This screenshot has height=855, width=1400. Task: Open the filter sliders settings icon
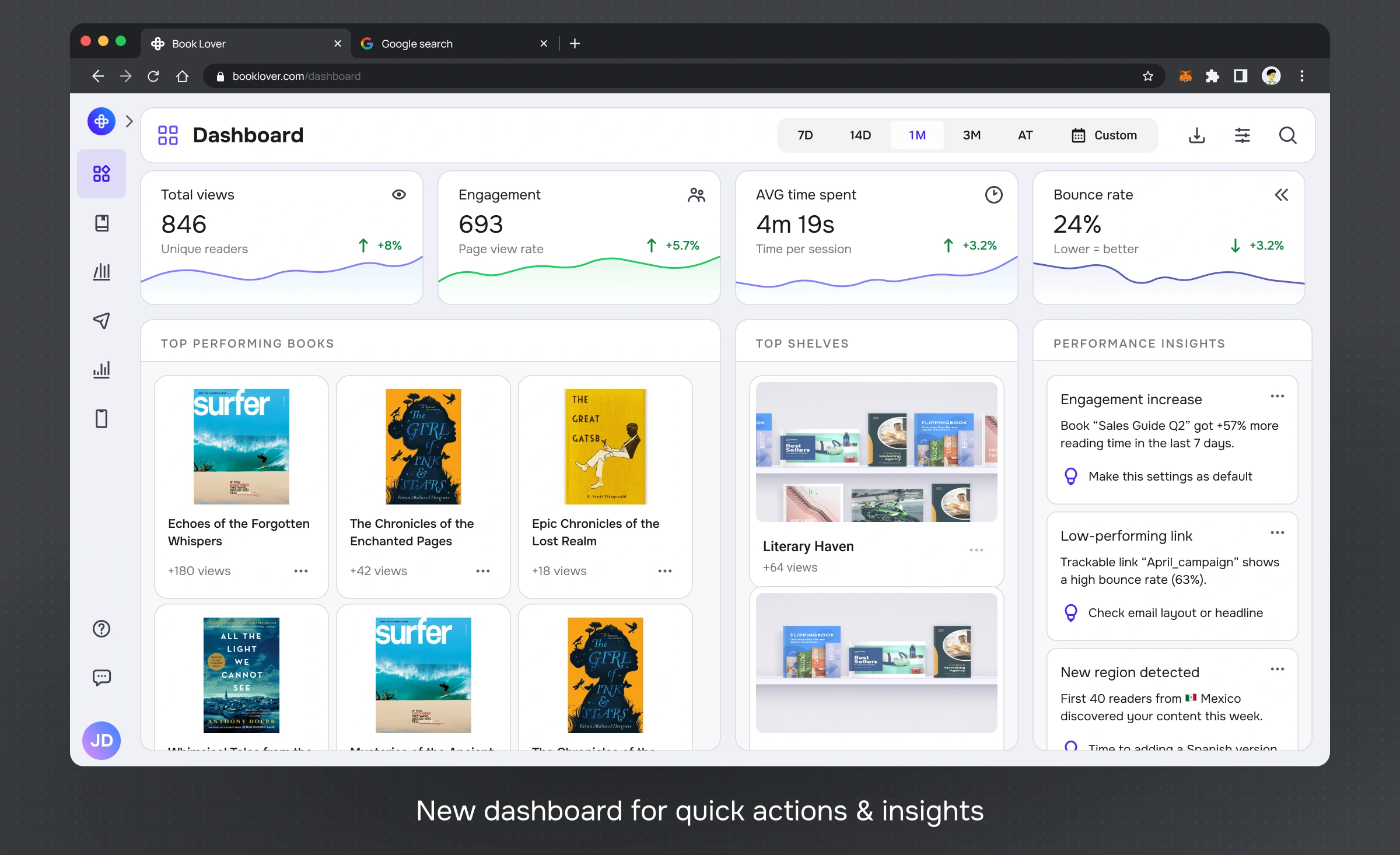(x=1242, y=135)
